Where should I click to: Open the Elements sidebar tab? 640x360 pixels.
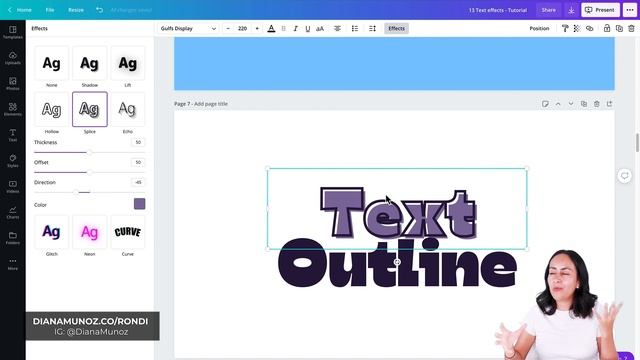point(13,109)
